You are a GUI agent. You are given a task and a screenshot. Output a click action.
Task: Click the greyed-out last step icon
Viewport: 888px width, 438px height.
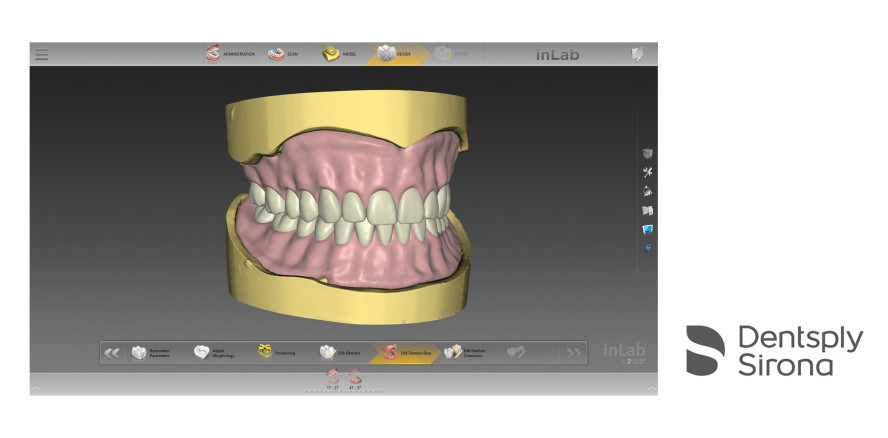point(516,352)
